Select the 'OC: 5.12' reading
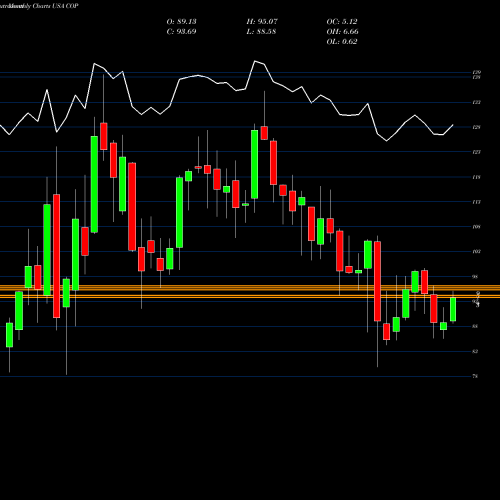500x500 pixels. pos(342,22)
